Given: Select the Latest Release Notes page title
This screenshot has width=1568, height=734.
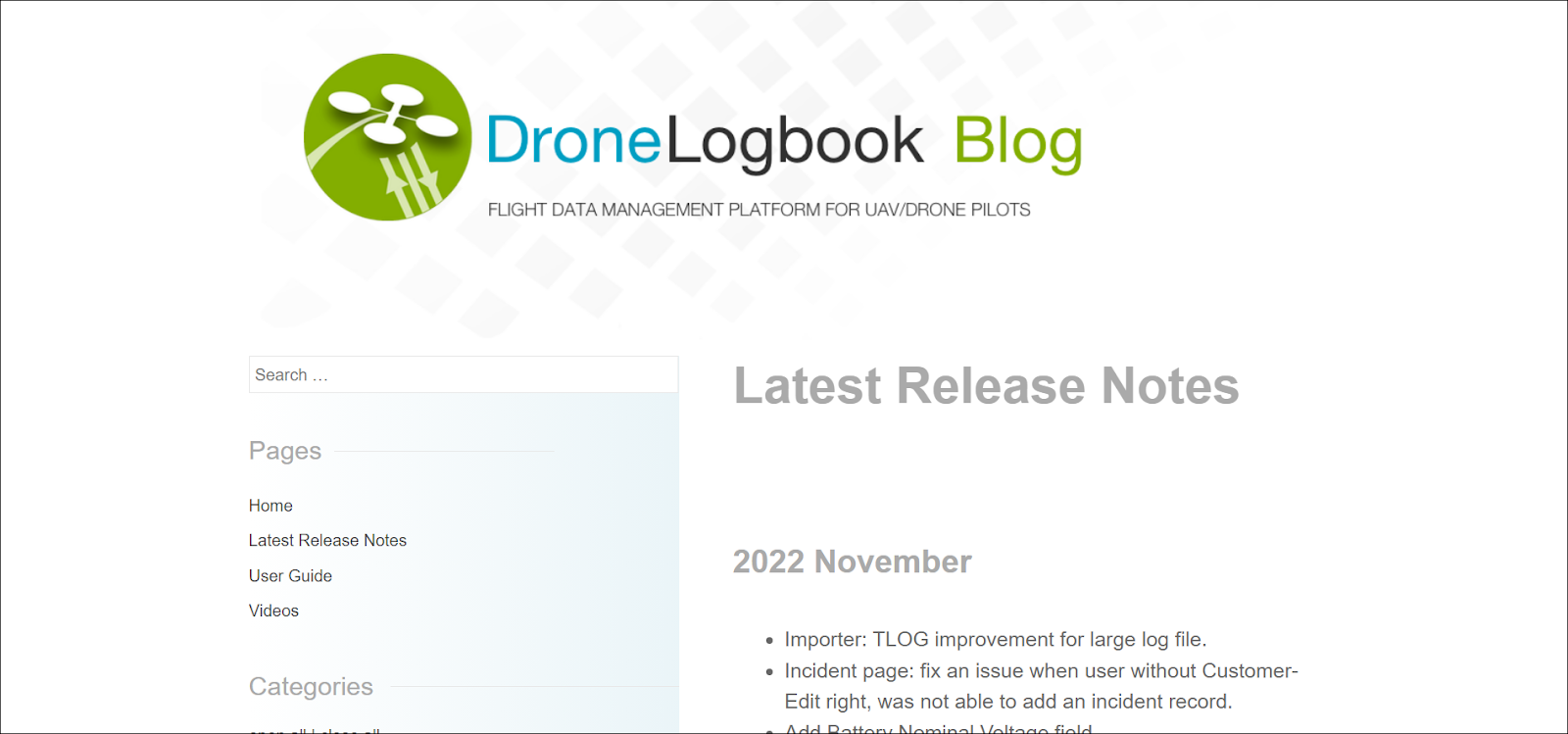Looking at the screenshot, I should click(986, 385).
